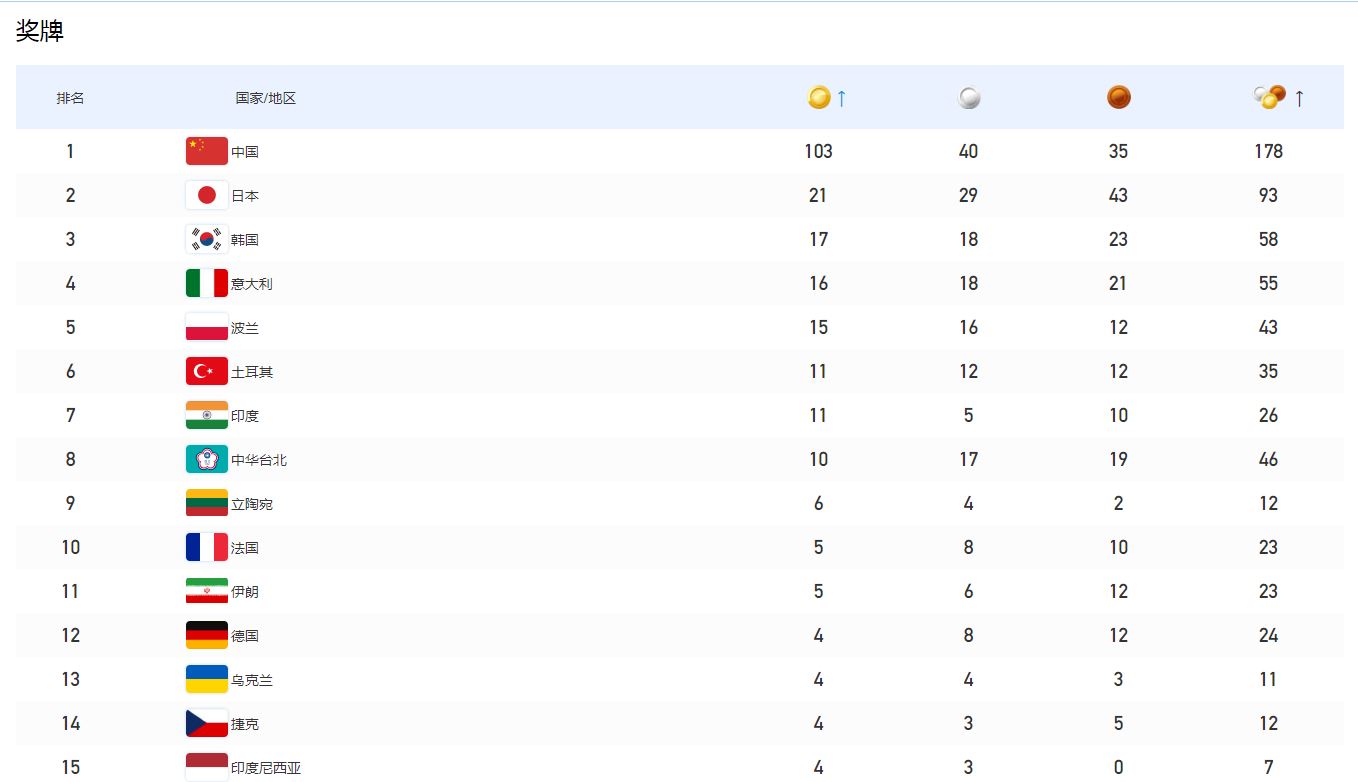Click the South Korea flag icon
Viewport: 1358px width, 782px height.
pos(207,239)
